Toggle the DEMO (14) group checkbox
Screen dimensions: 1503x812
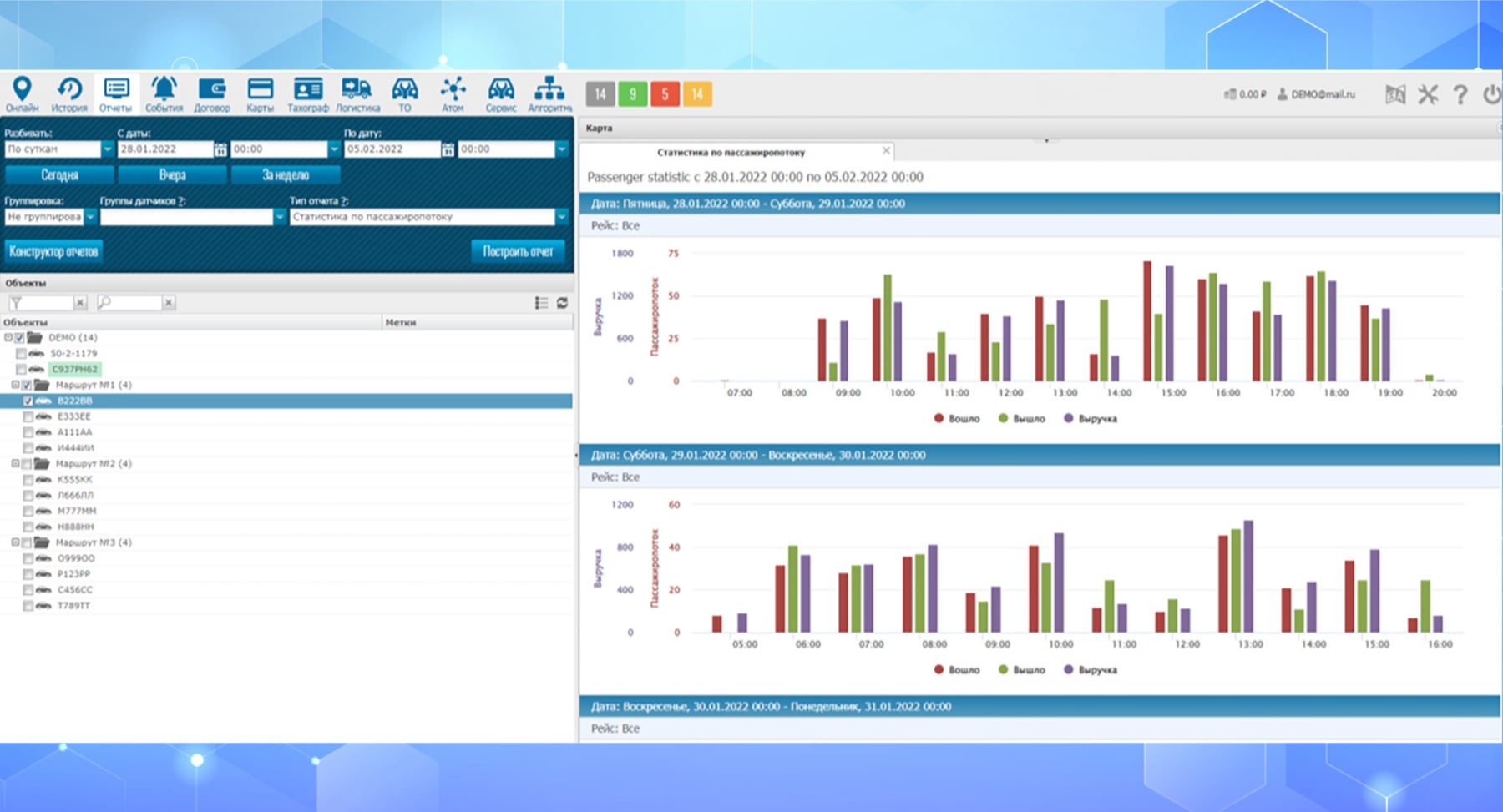pyautogui.click(x=20, y=338)
